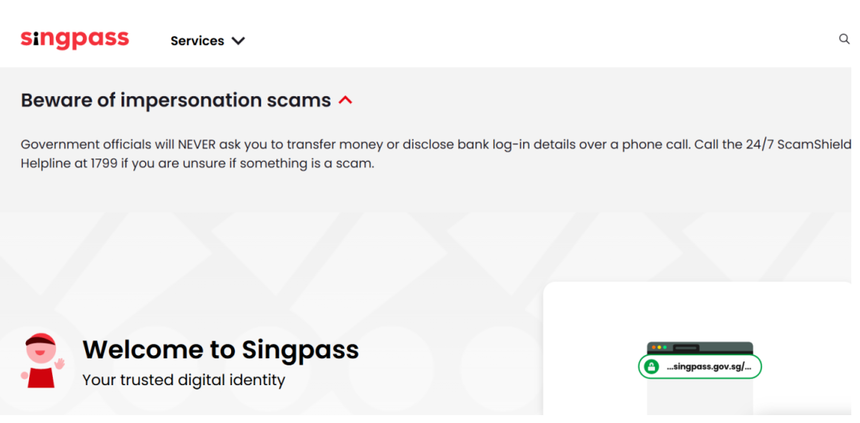Click the Singpass logo
Image resolution: width=860 pixels, height=423 pixels.
(75, 40)
